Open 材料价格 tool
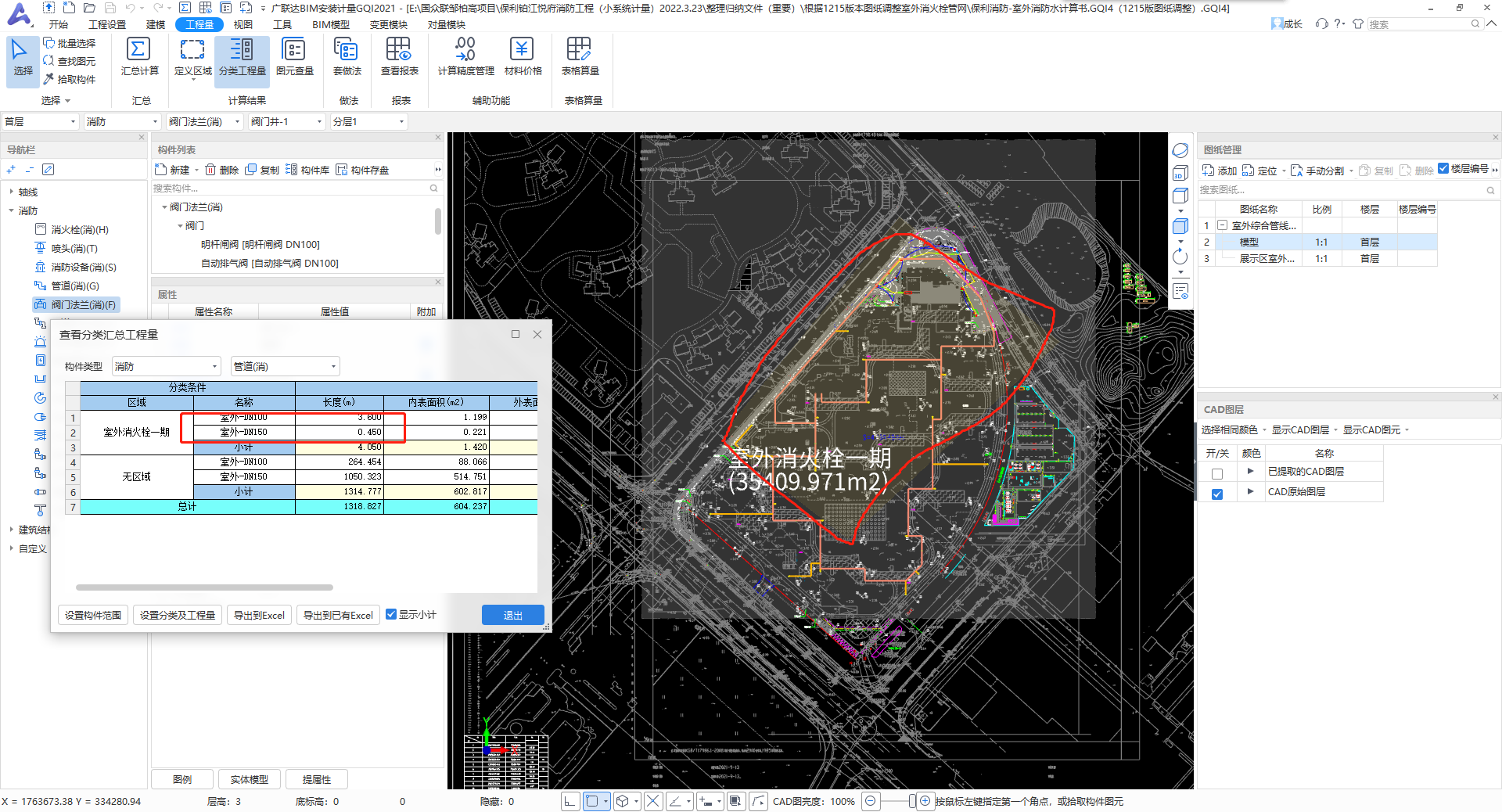The image size is (1502, 812). [x=523, y=59]
